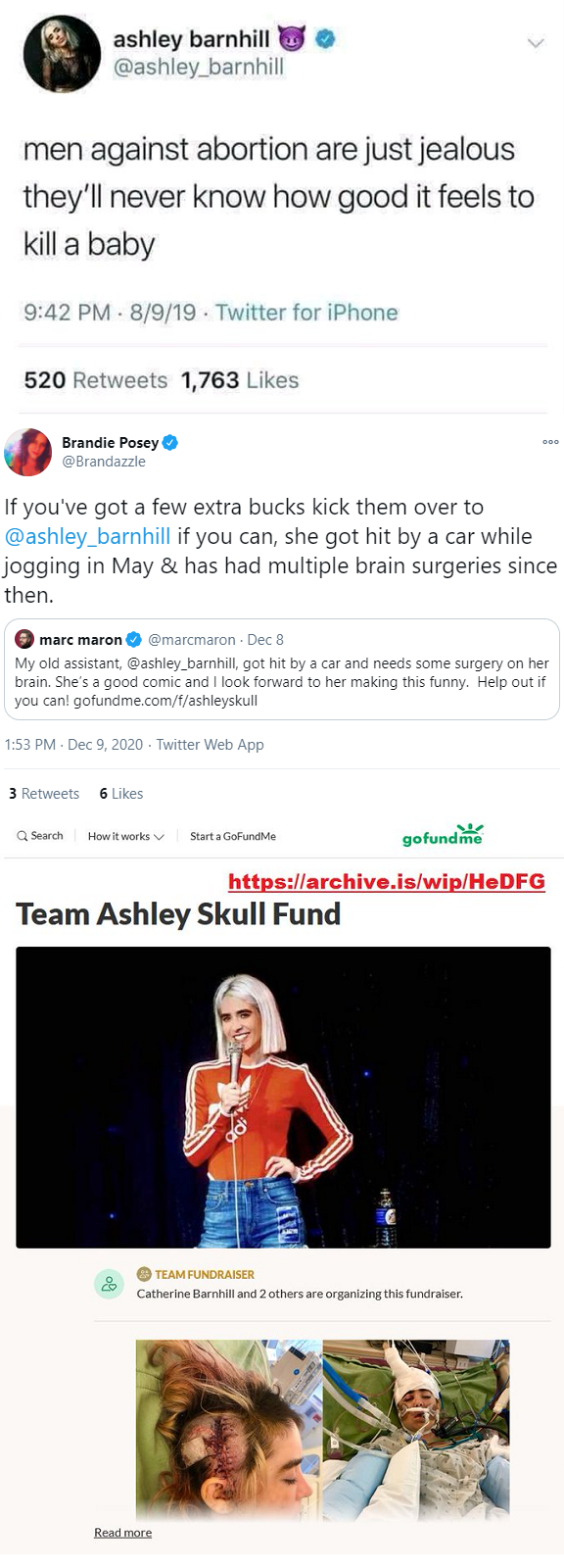Click the Read more link
This screenshot has width=564, height=1568.
pyautogui.click(x=122, y=1533)
